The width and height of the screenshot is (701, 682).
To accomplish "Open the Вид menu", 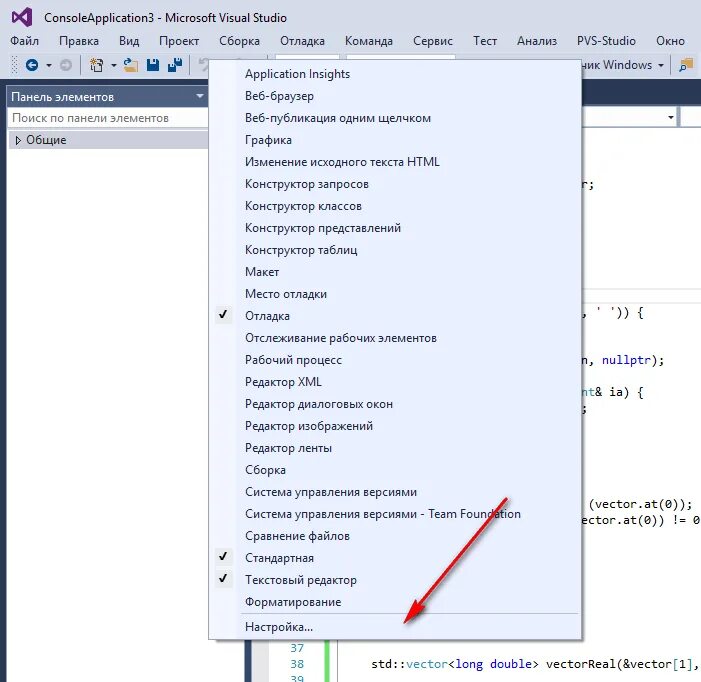I will [x=129, y=41].
